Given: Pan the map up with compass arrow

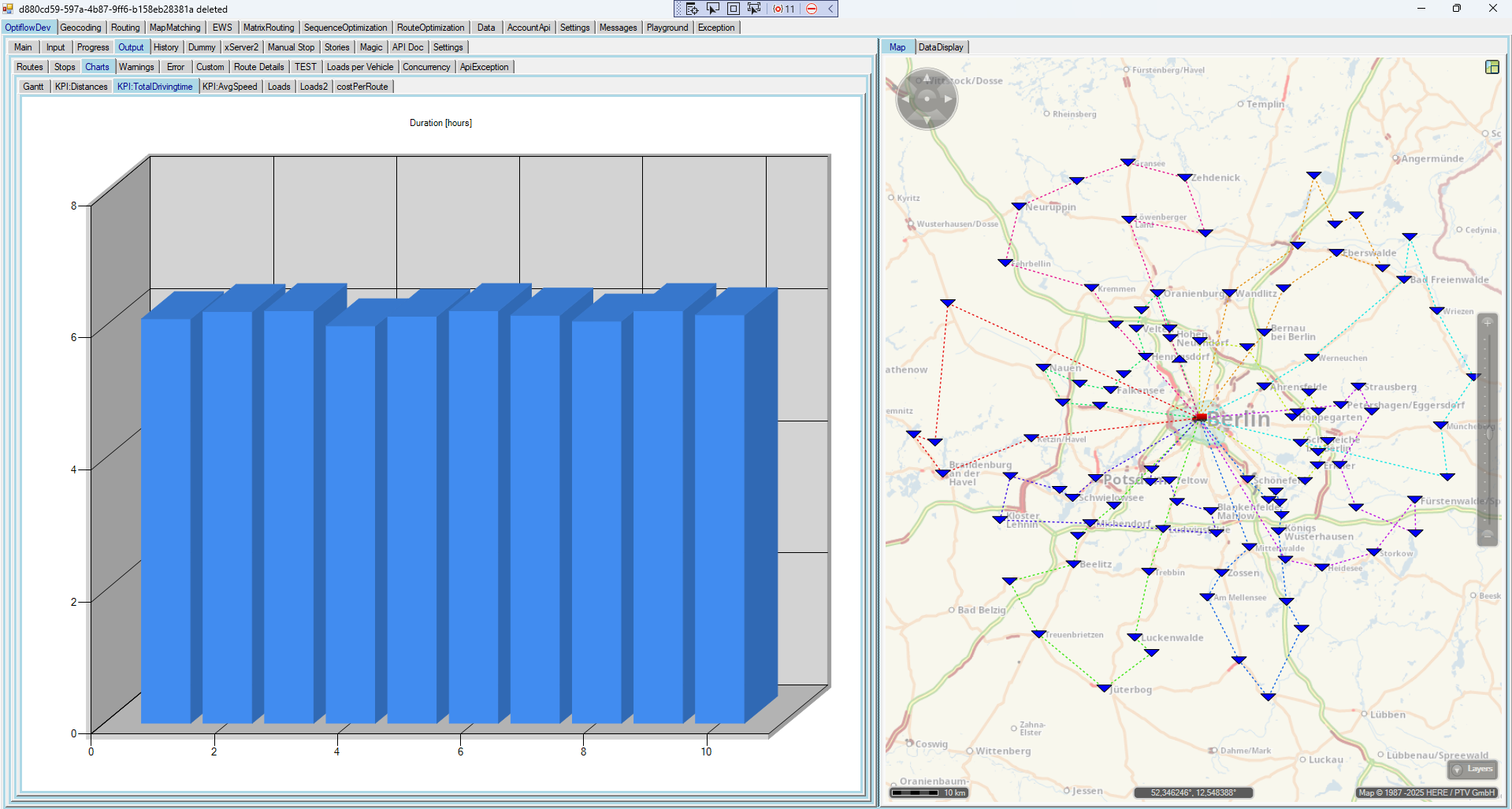Looking at the screenshot, I should point(927,78).
